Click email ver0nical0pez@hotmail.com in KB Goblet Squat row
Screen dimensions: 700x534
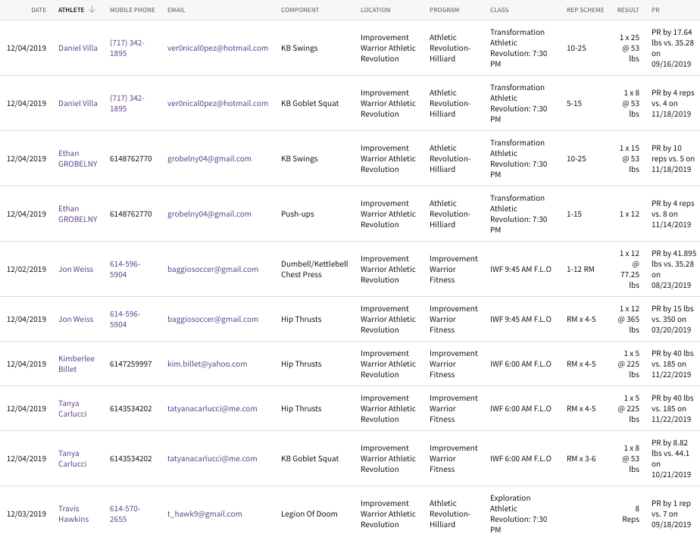(x=218, y=103)
